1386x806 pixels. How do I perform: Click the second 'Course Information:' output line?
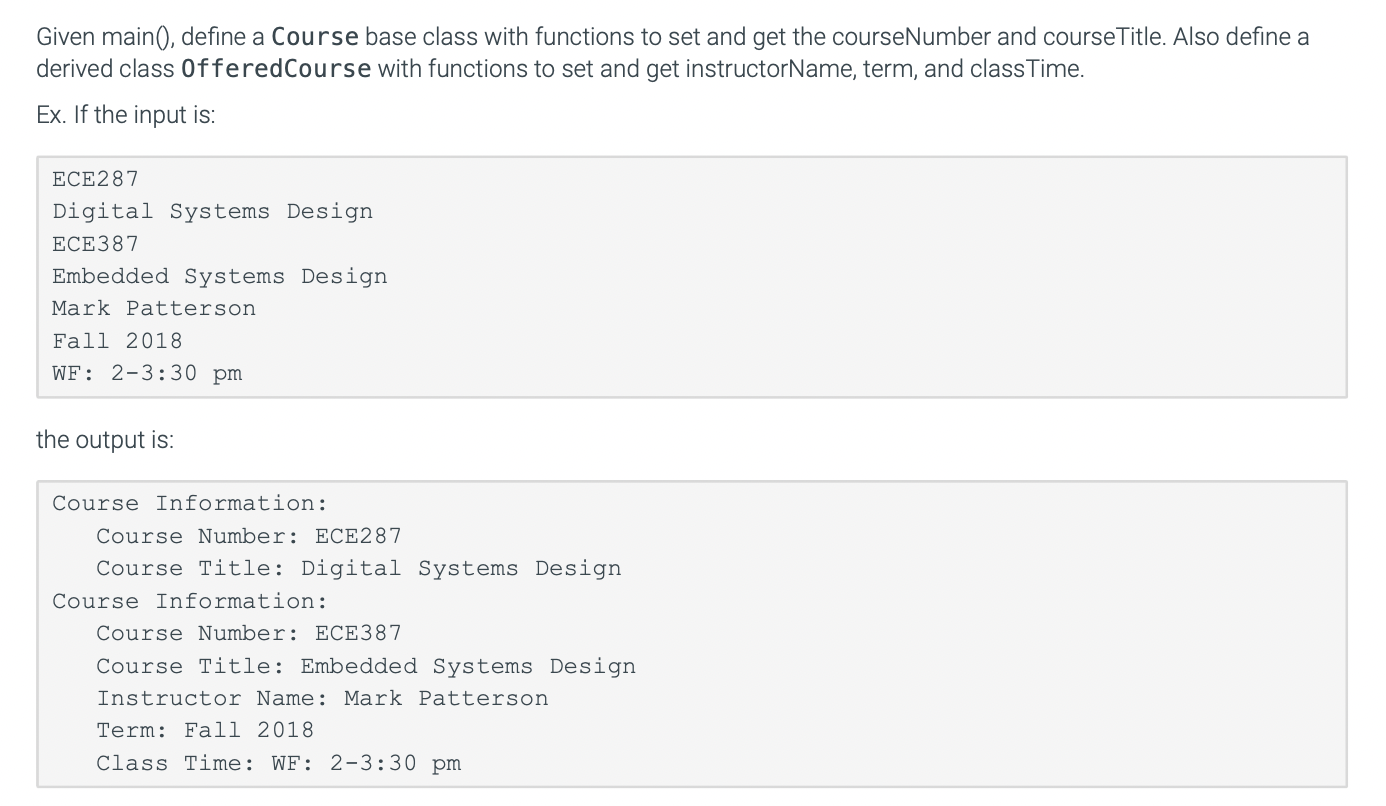click(190, 601)
